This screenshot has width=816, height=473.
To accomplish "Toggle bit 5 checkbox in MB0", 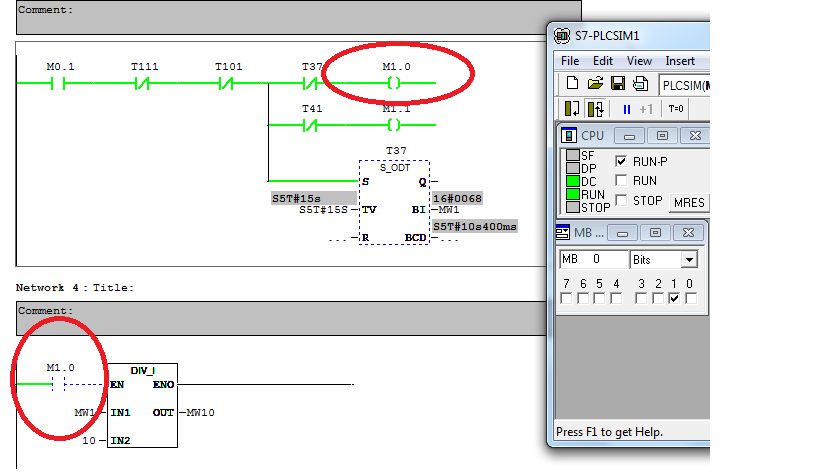I will pos(599,298).
